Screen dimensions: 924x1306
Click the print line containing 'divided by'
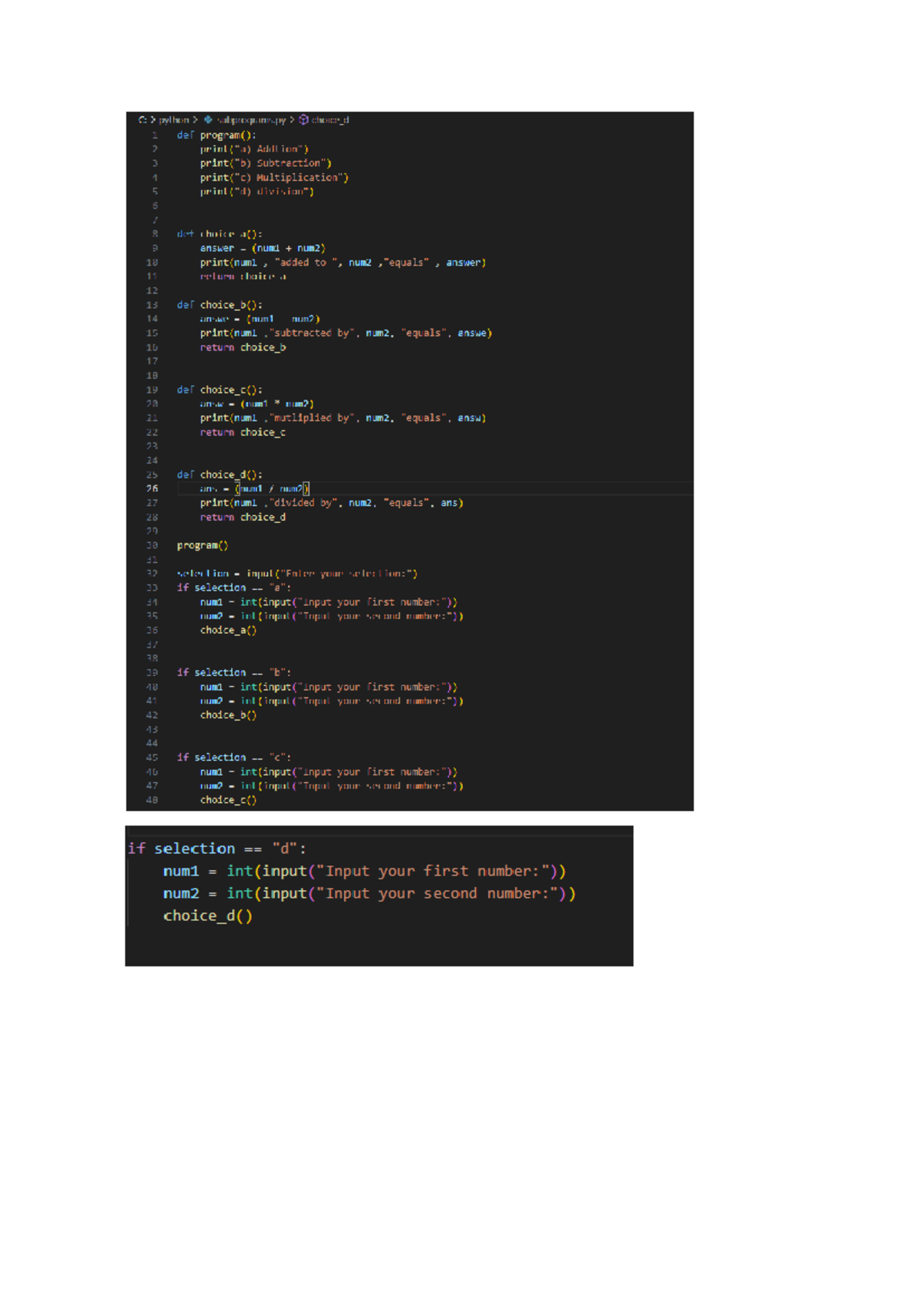coord(331,503)
